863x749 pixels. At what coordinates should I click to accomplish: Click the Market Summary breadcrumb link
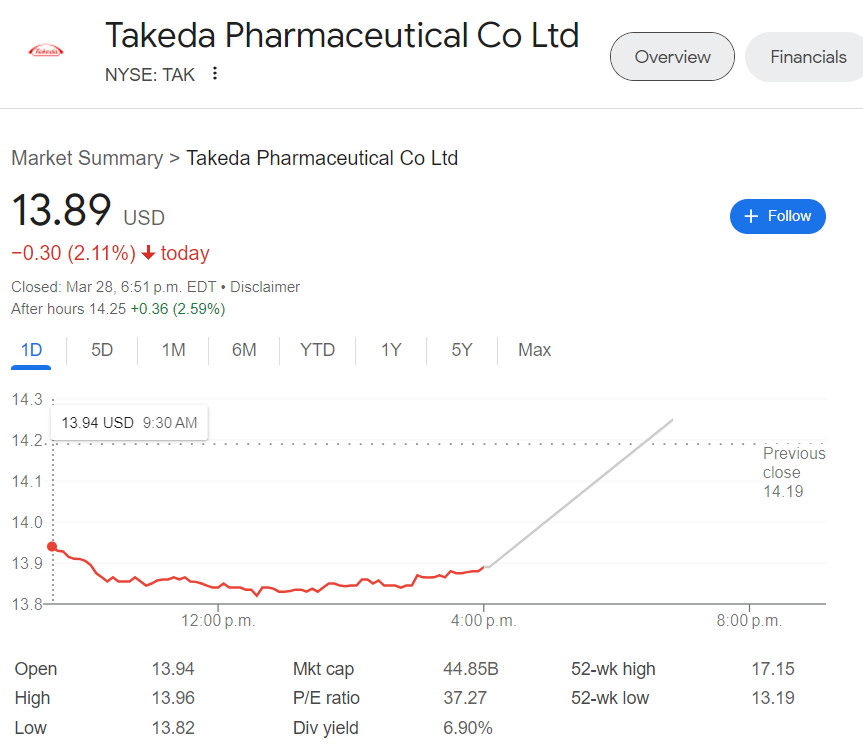tap(87, 158)
